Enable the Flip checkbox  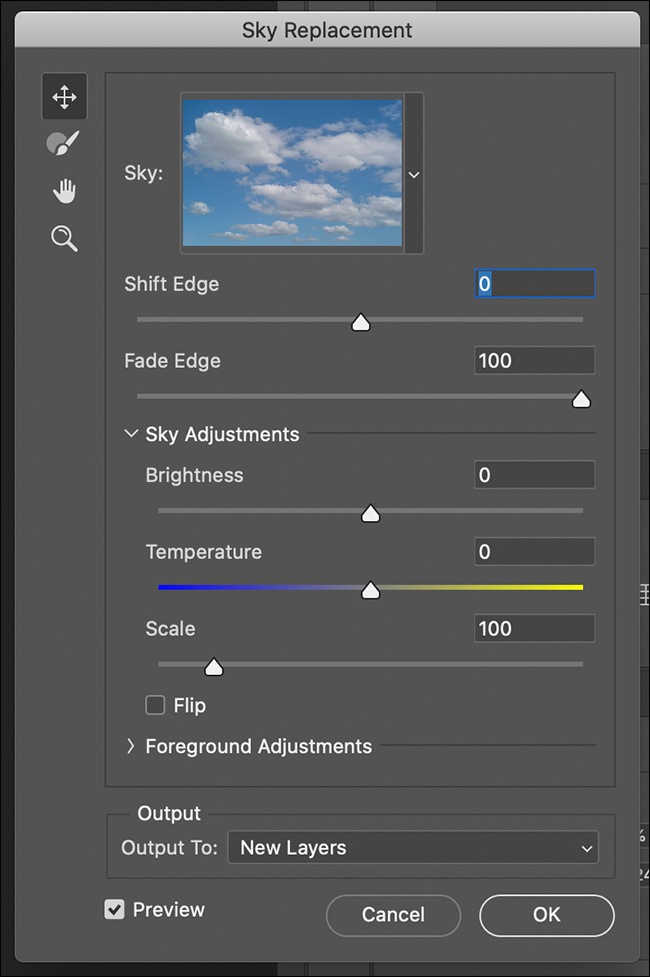coord(155,705)
